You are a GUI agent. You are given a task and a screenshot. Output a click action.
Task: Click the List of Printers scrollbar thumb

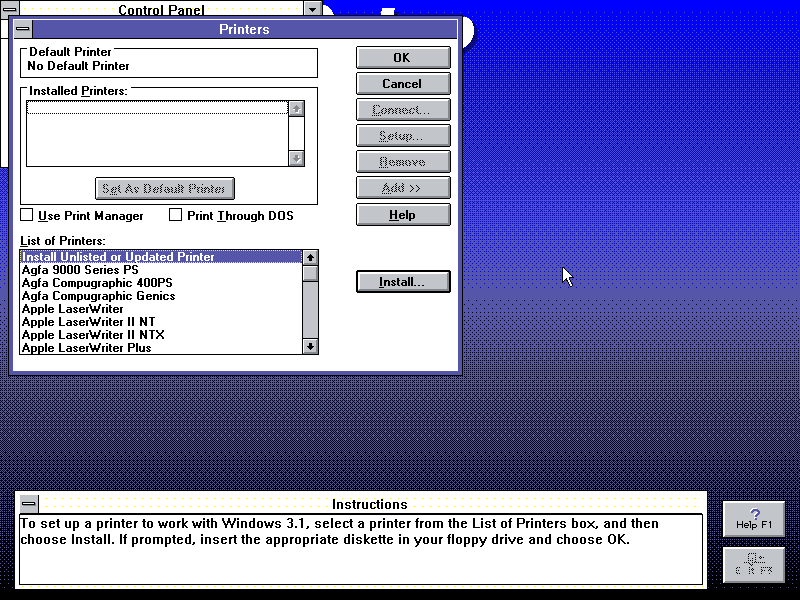point(311,273)
